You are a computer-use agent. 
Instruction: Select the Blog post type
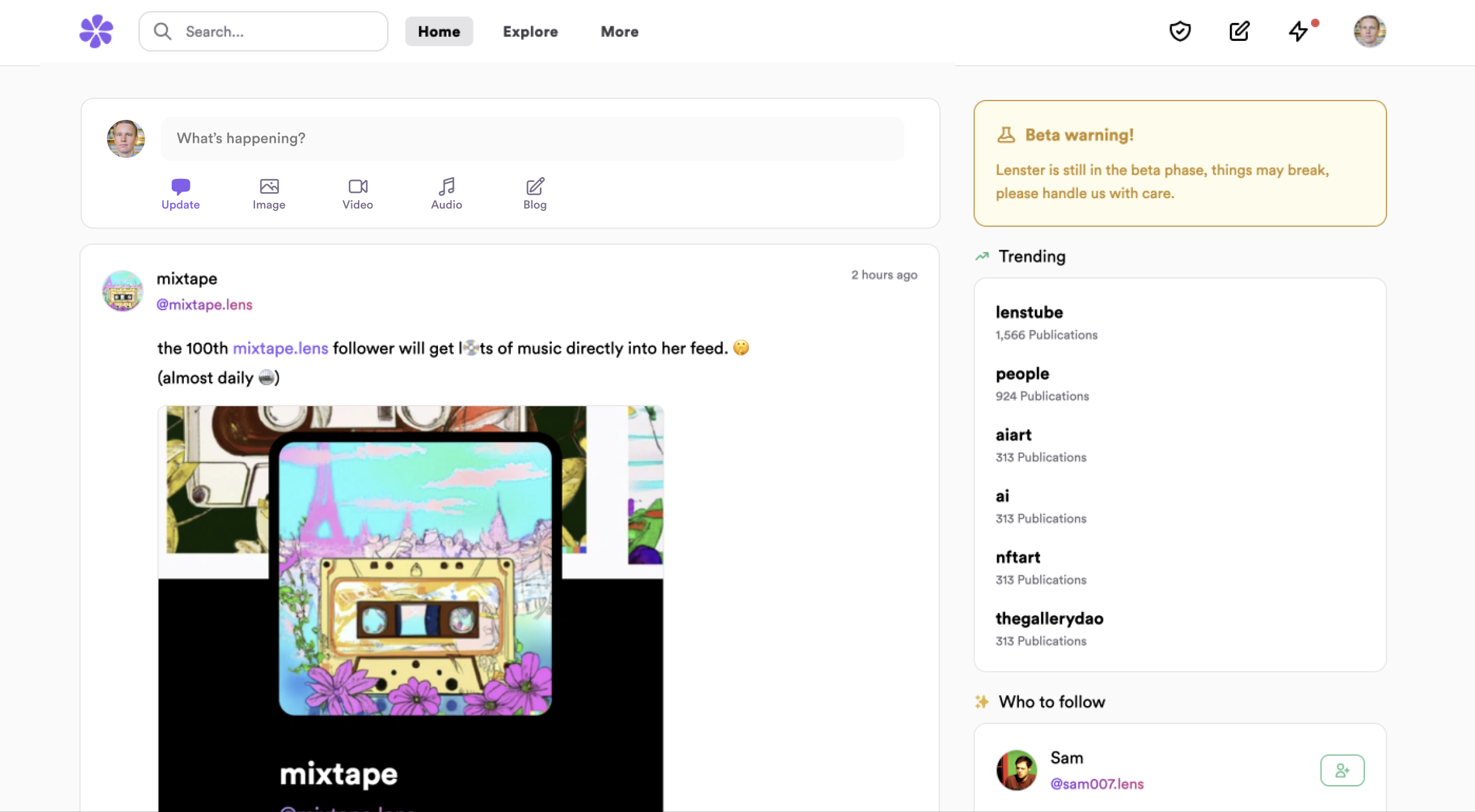pos(534,194)
